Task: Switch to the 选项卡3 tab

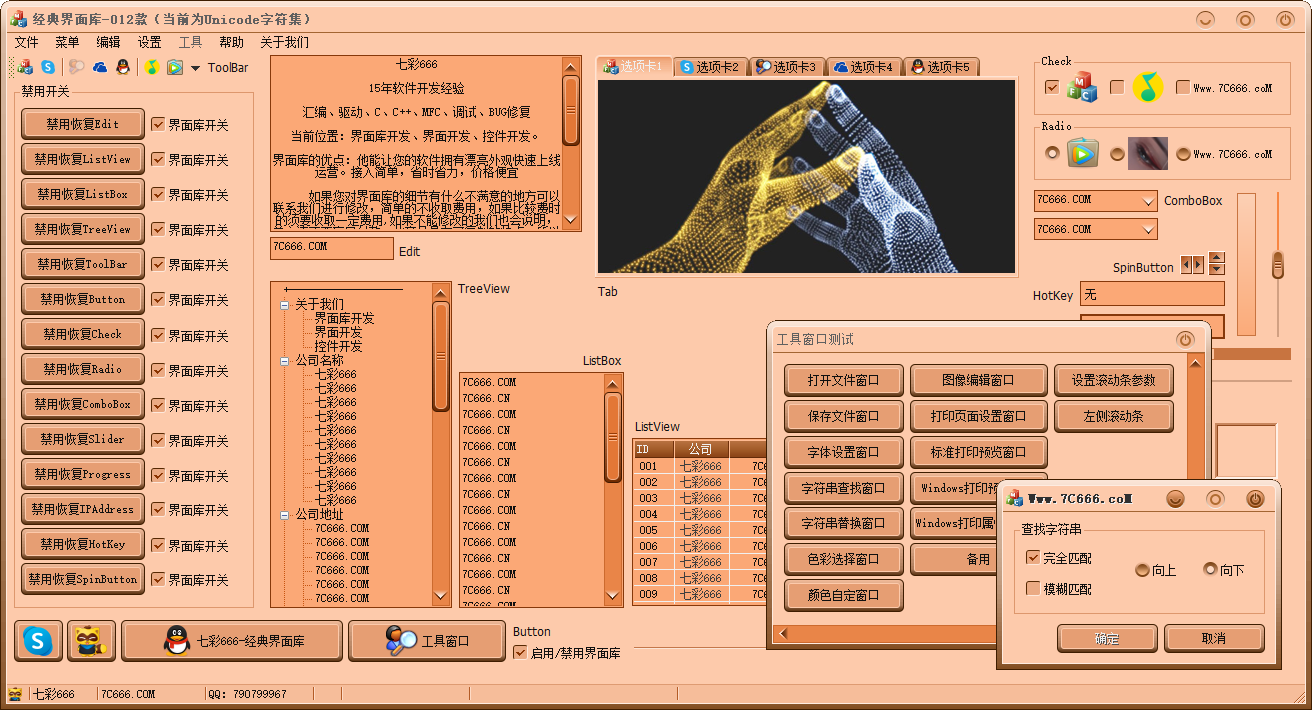Action: coord(786,67)
